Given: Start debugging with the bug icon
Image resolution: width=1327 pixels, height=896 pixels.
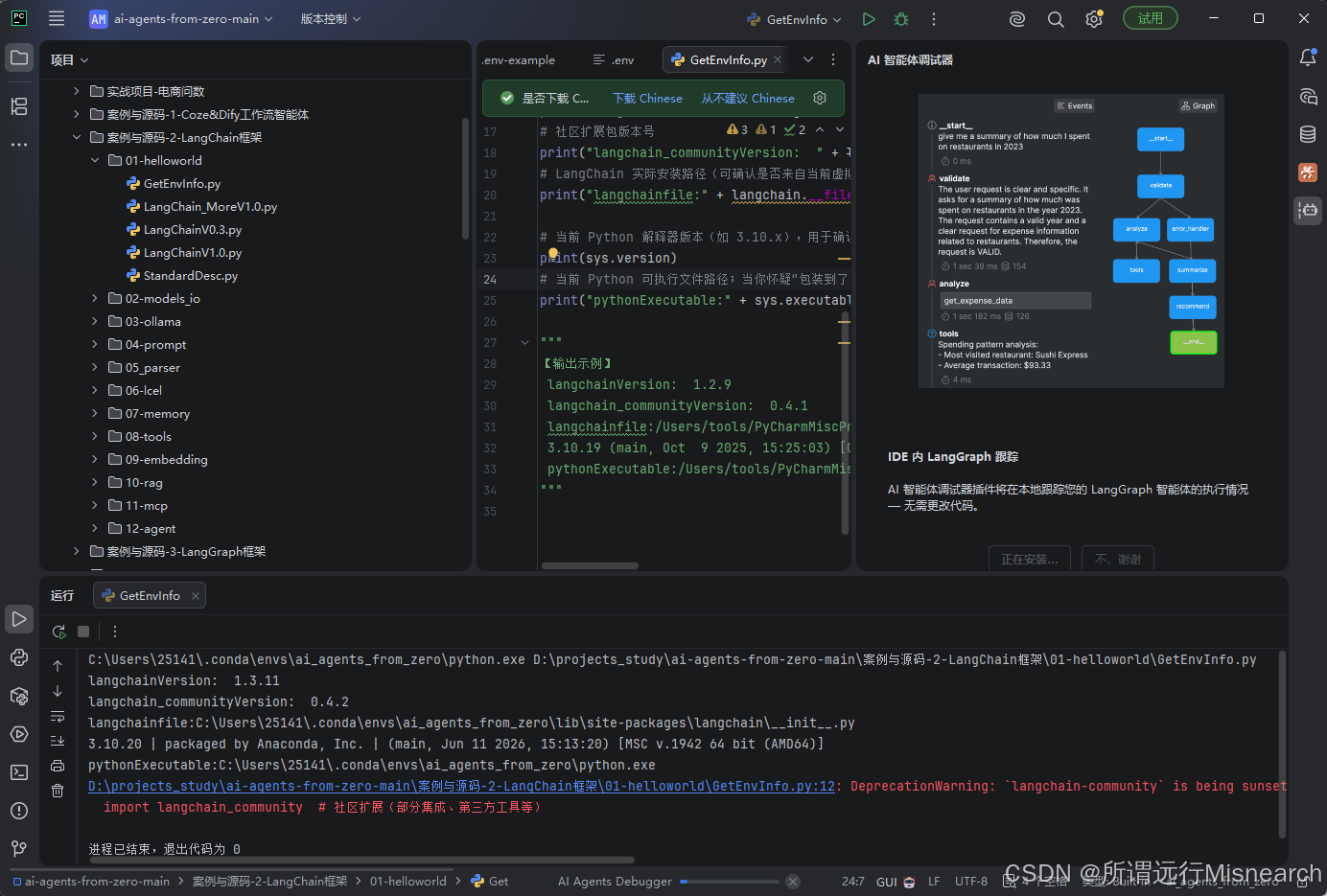Looking at the screenshot, I should click(x=901, y=18).
